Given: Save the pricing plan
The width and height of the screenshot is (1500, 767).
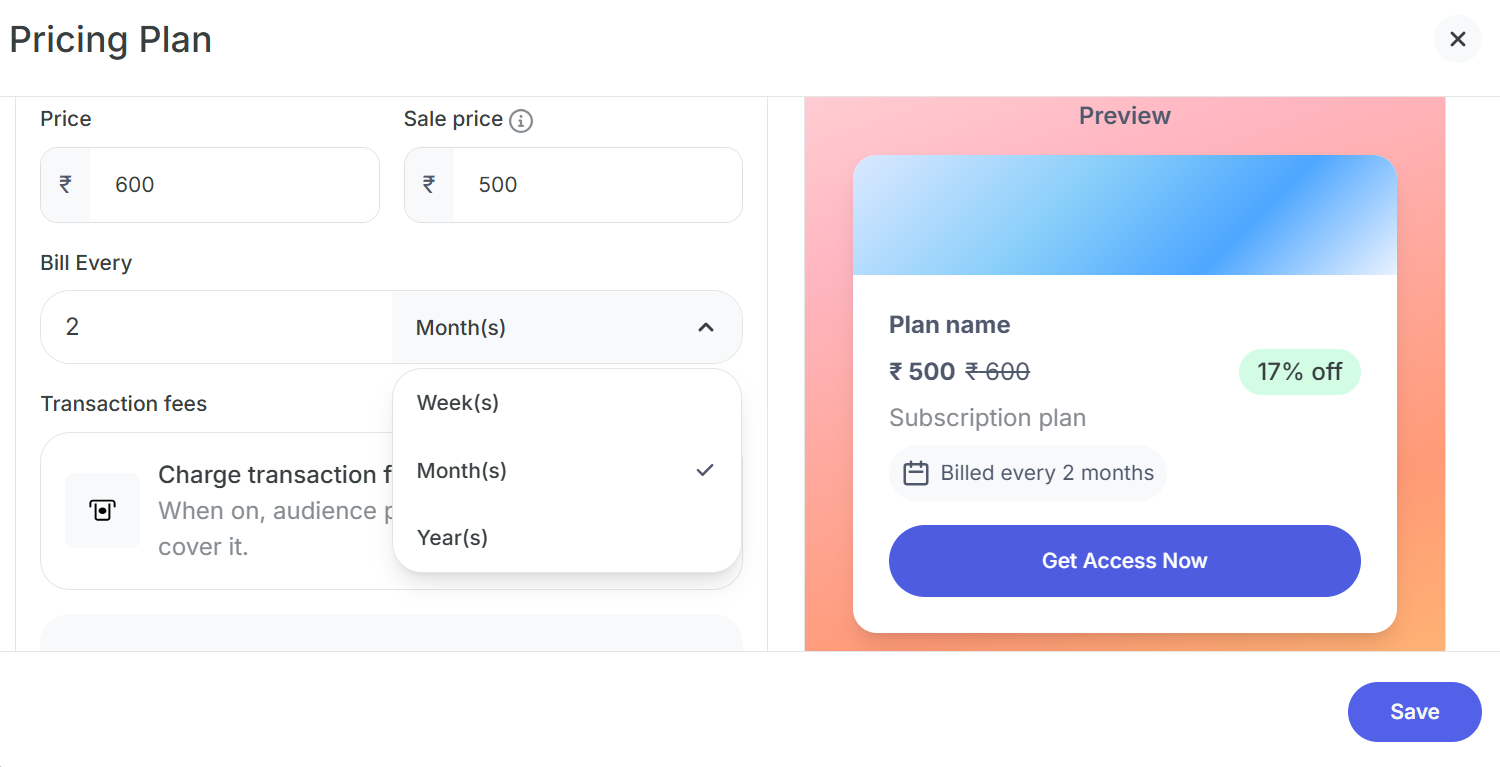Looking at the screenshot, I should [x=1414, y=712].
